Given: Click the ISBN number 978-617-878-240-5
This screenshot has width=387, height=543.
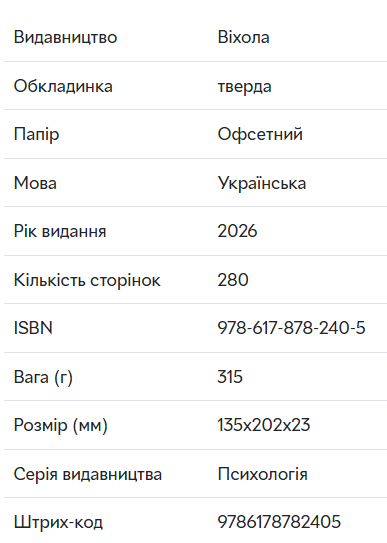Looking at the screenshot, I should click(x=291, y=328).
